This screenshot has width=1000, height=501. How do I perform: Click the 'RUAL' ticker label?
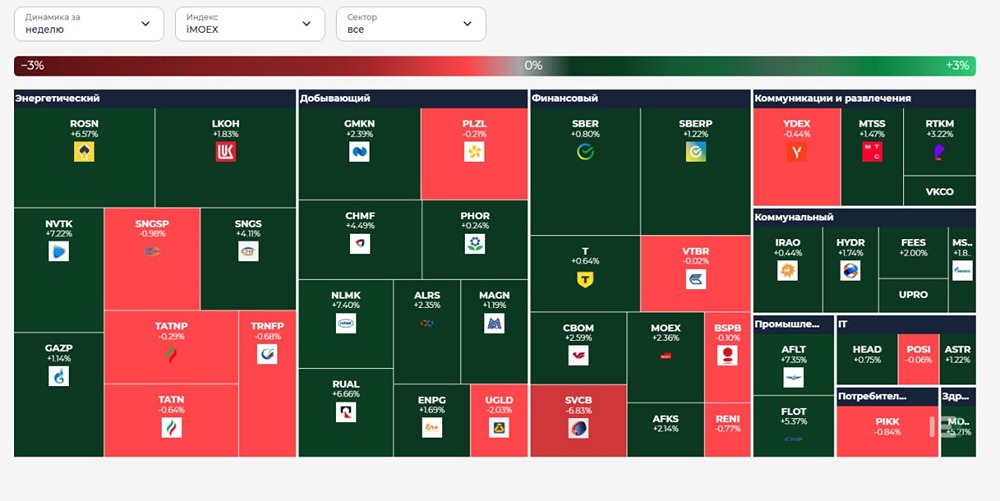(346, 384)
